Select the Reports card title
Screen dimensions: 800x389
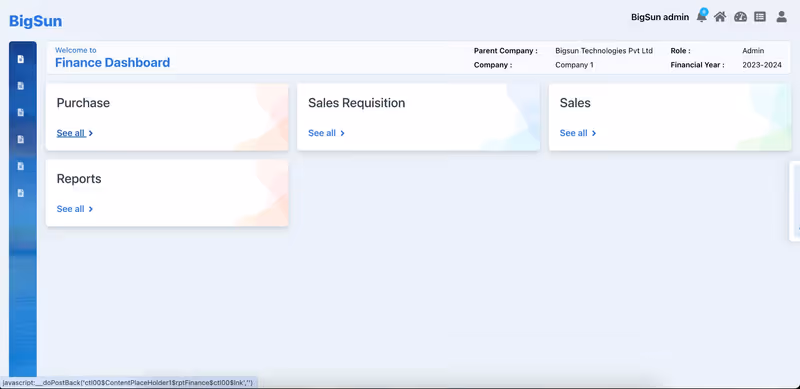(x=79, y=179)
